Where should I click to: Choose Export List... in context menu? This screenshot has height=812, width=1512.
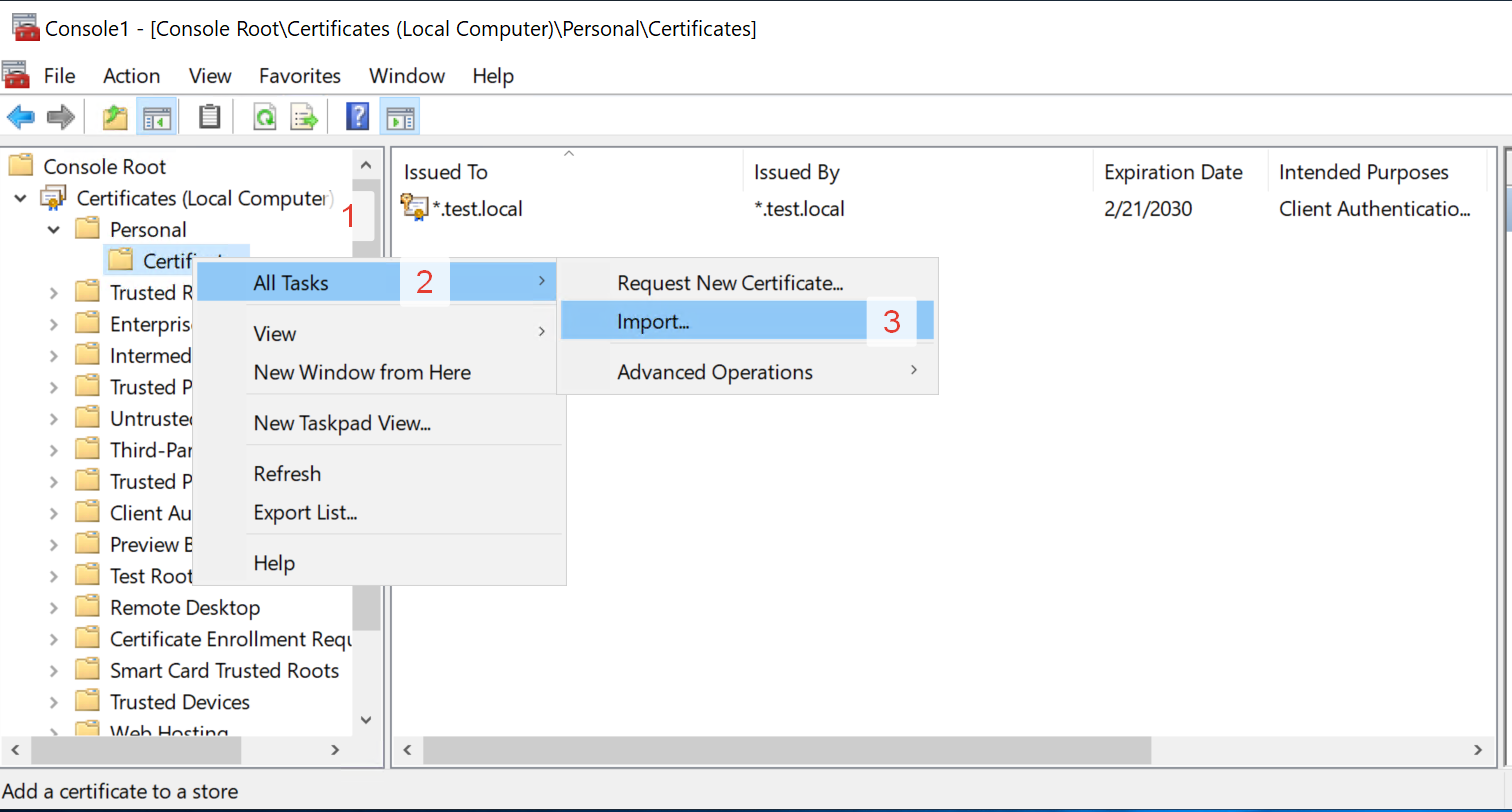click(379, 513)
